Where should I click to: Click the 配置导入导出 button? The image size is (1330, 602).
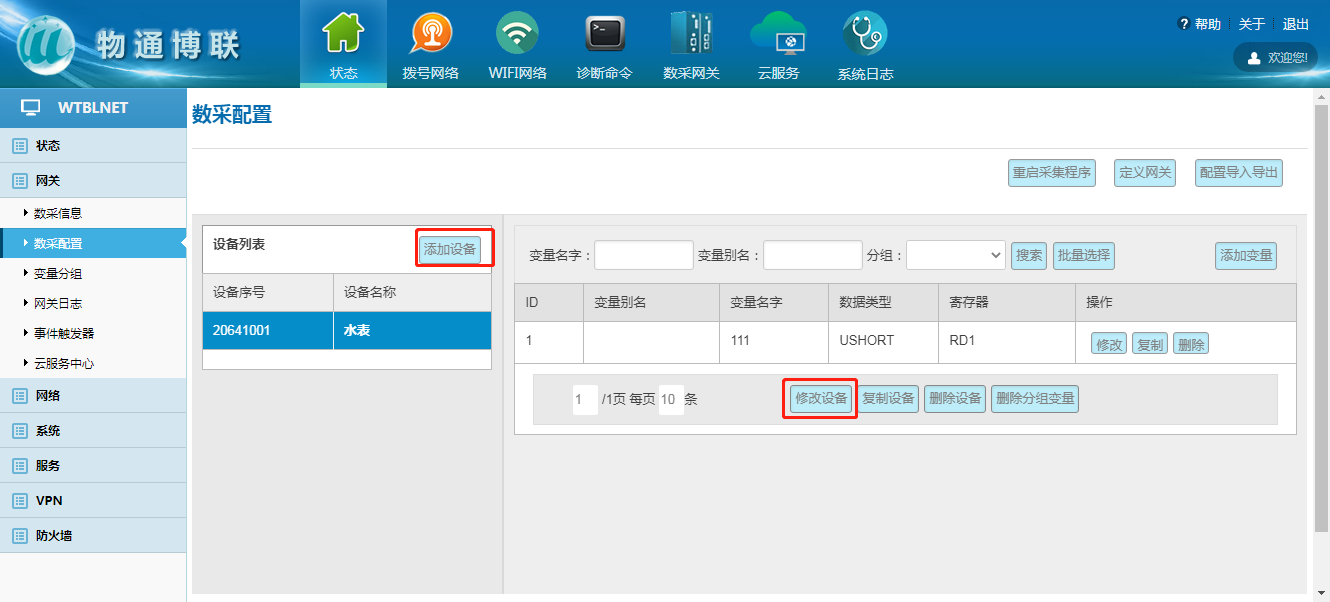point(1239,173)
